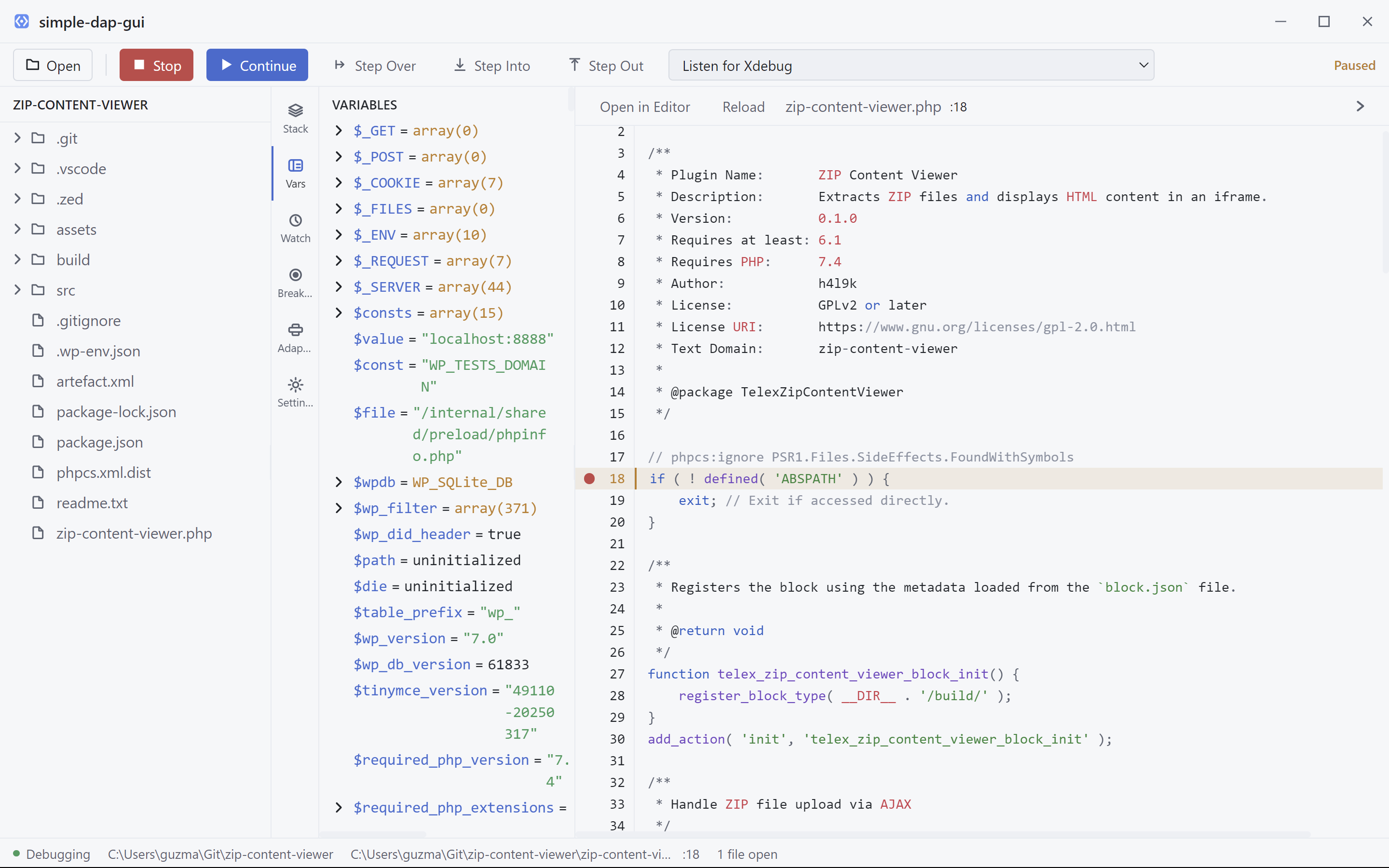Expand the $_POST variable
The width and height of the screenshot is (1389, 868).
coord(339,157)
